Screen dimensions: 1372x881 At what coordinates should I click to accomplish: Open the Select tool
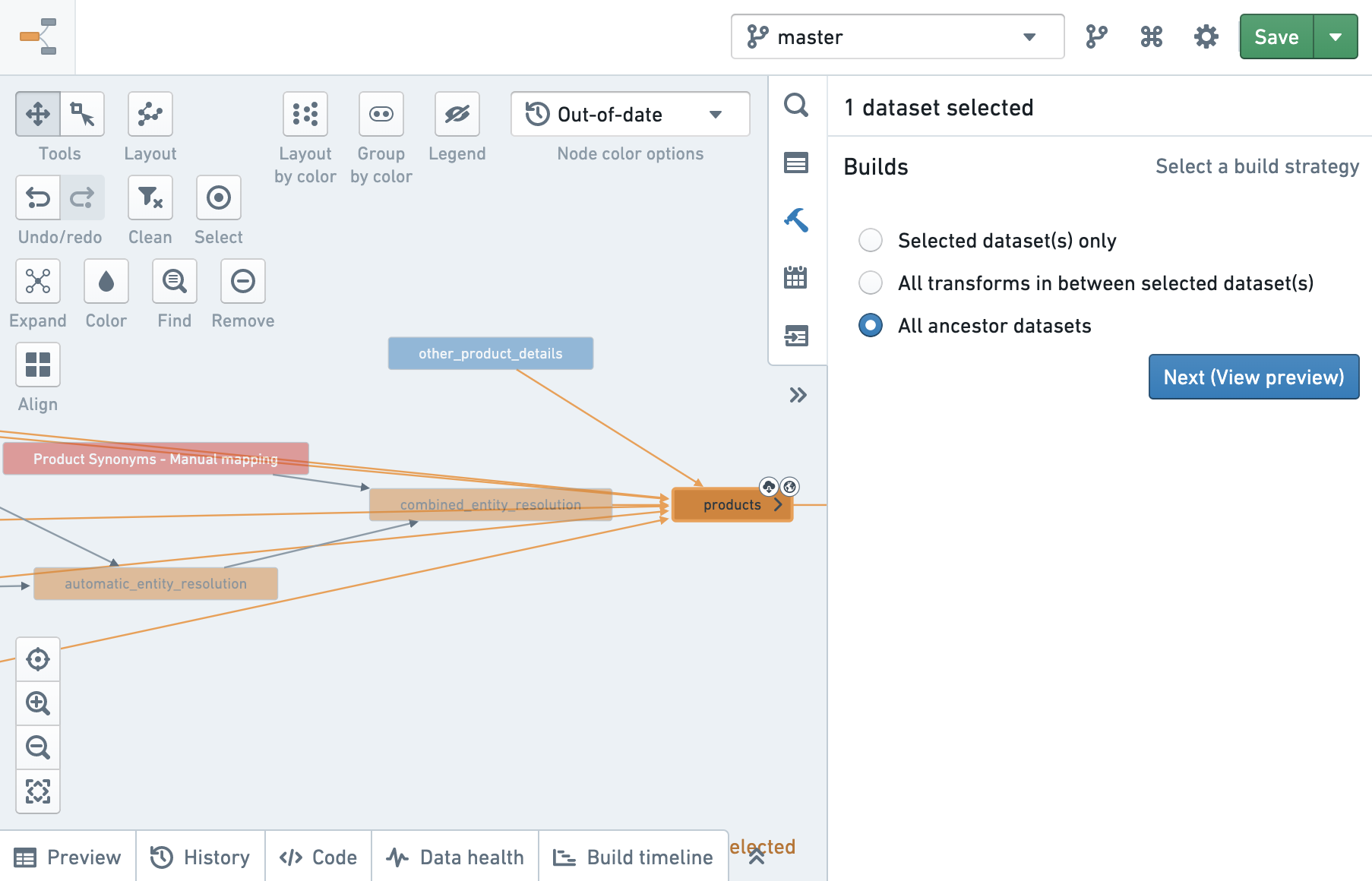point(219,197)
